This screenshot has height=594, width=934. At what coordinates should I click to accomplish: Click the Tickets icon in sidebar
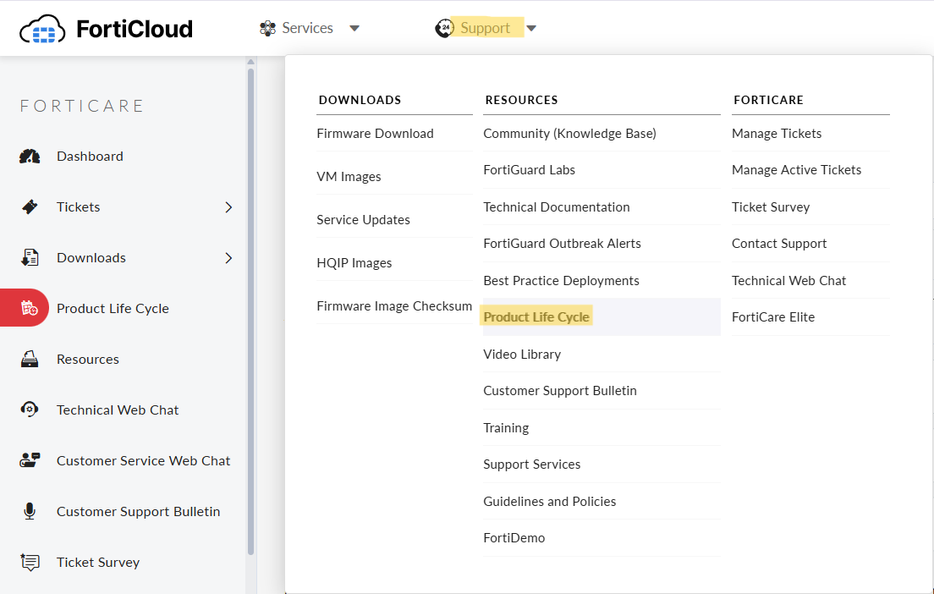coord(30,207)
